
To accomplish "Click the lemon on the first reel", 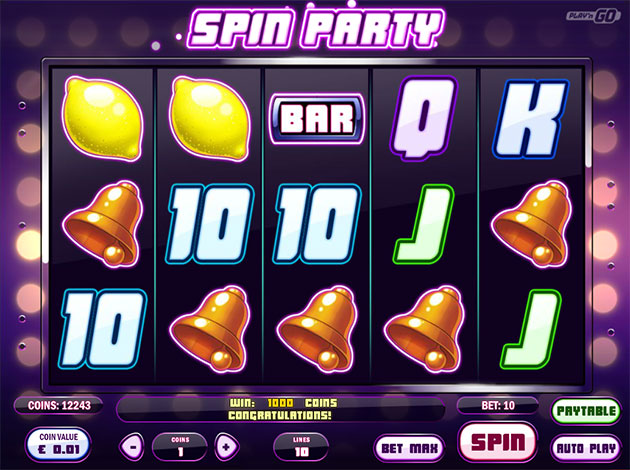I will pos(103,119).
